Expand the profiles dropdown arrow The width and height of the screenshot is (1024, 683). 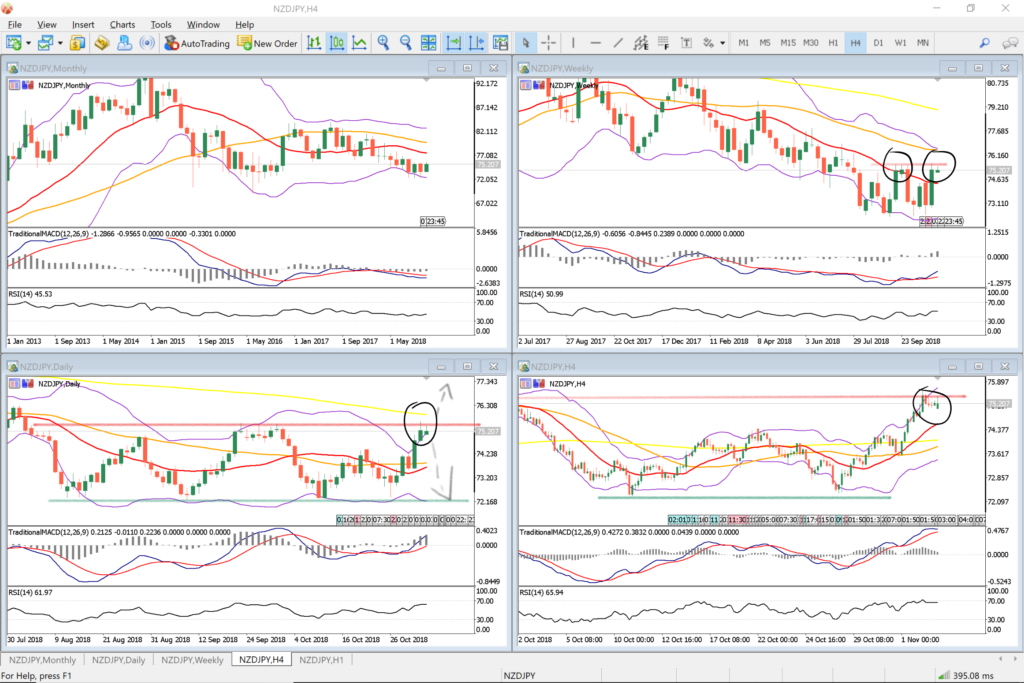click(x=60, y=43)
